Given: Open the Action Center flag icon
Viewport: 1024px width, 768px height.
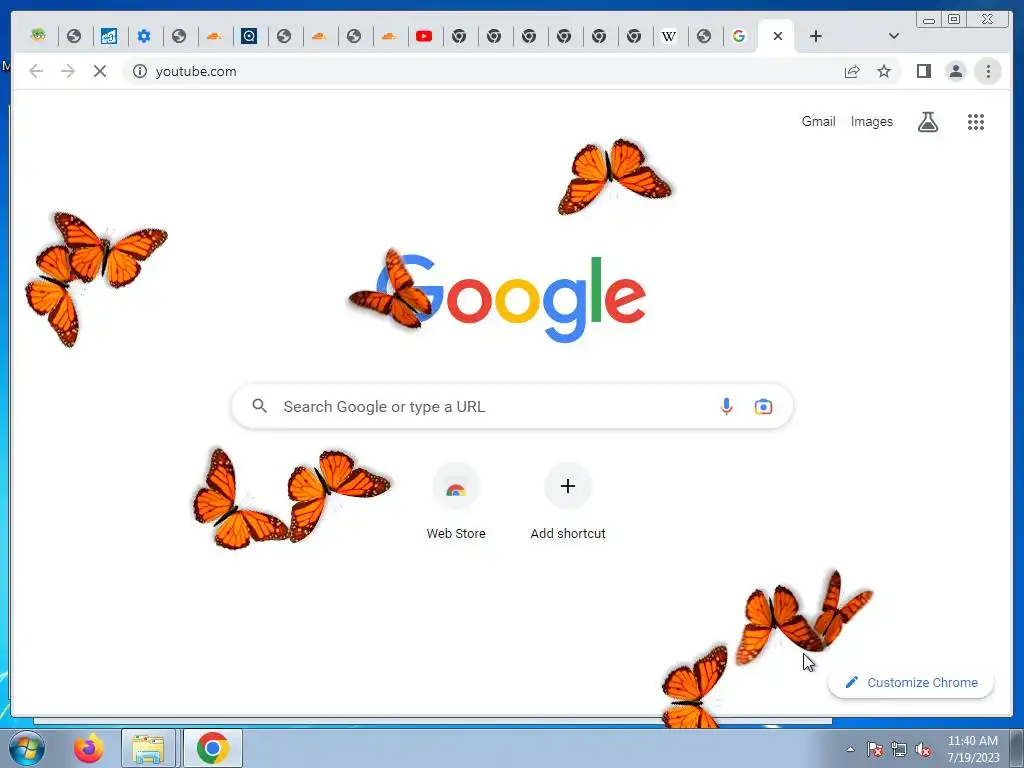Looking at the screenshot, I should pyautogui.click(x=874, y=749).
